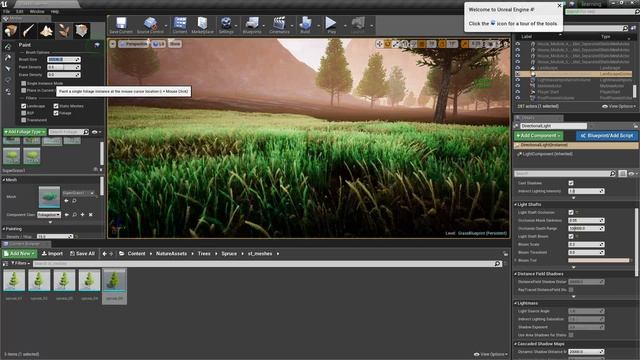Enable the BSP filter checkbox
This screenshot has height=360, width=640.
(x=24, y=113)
